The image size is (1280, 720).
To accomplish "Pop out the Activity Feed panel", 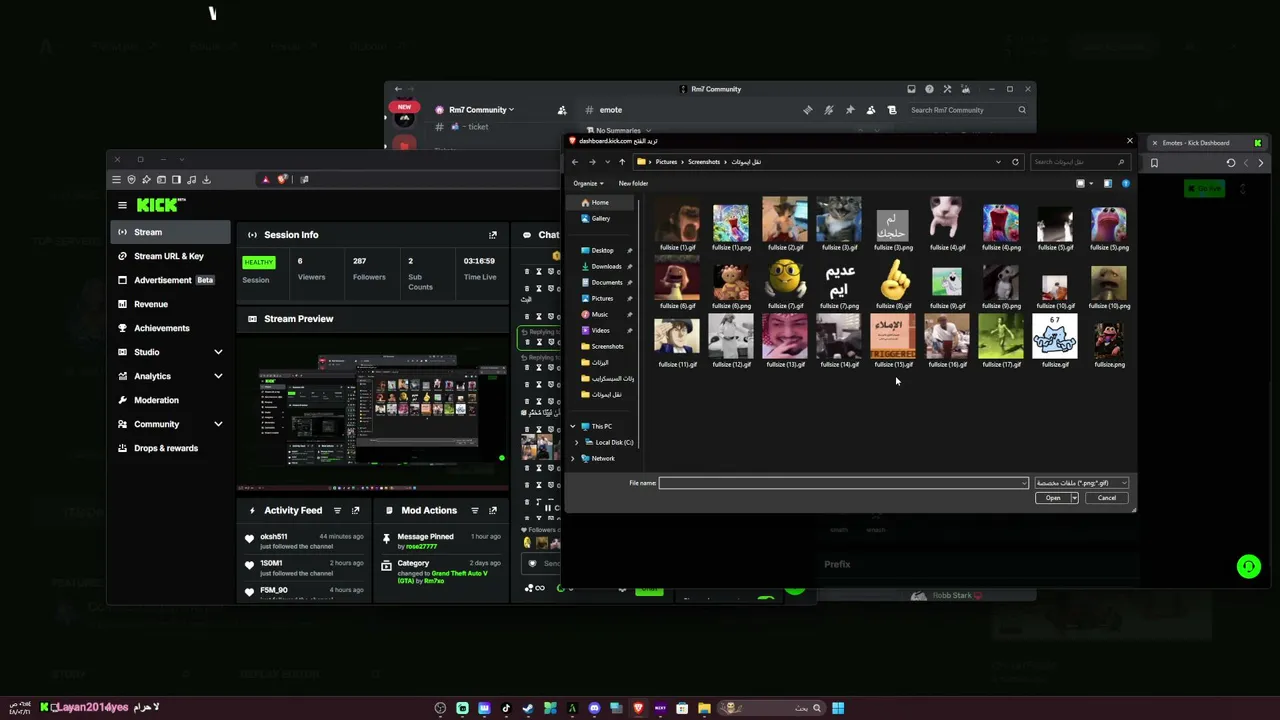I will (x=355, y=511).
